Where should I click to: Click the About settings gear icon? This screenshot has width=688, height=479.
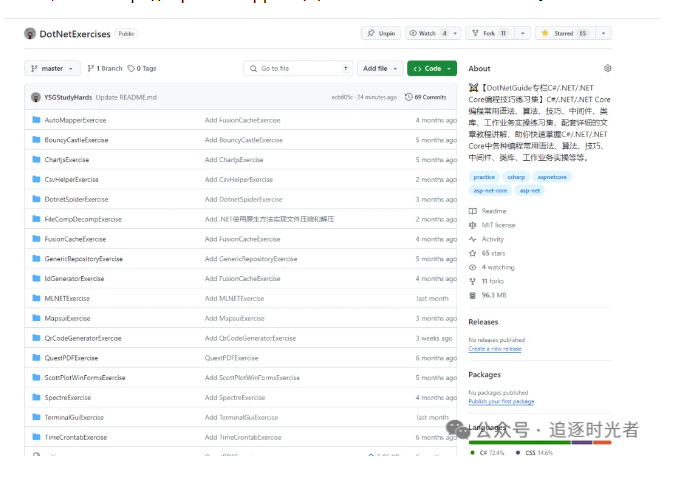(x=607, y=68)
